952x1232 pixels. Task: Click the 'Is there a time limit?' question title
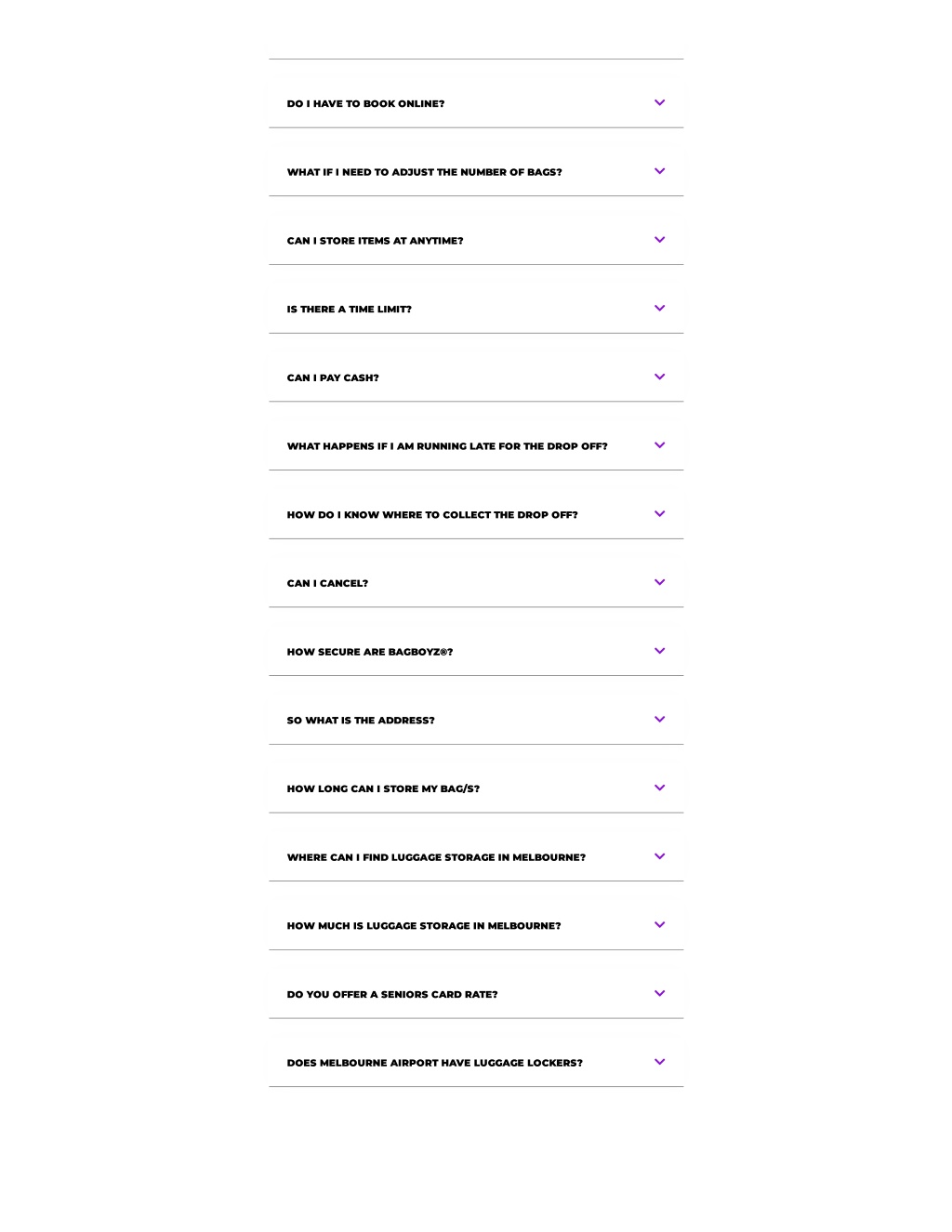(349, 310)
